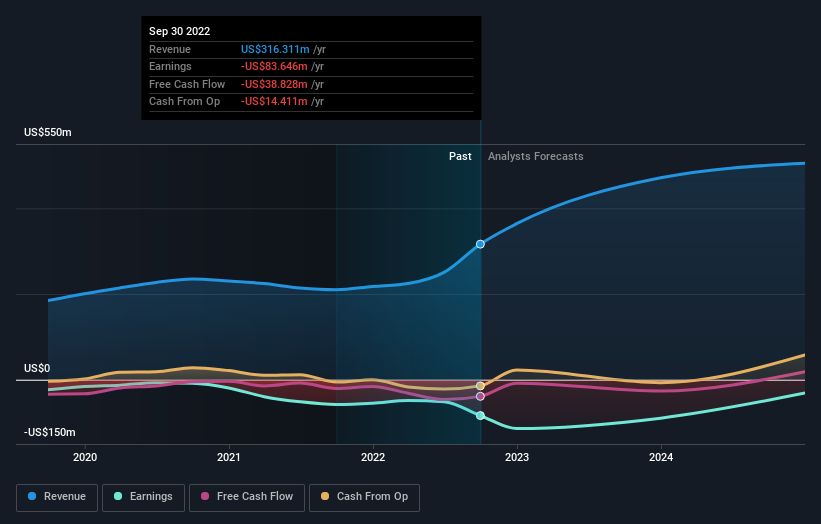Toggle the Revenue legend button
Viewport: 821px width, 524px height.
[x=57, y=497]
